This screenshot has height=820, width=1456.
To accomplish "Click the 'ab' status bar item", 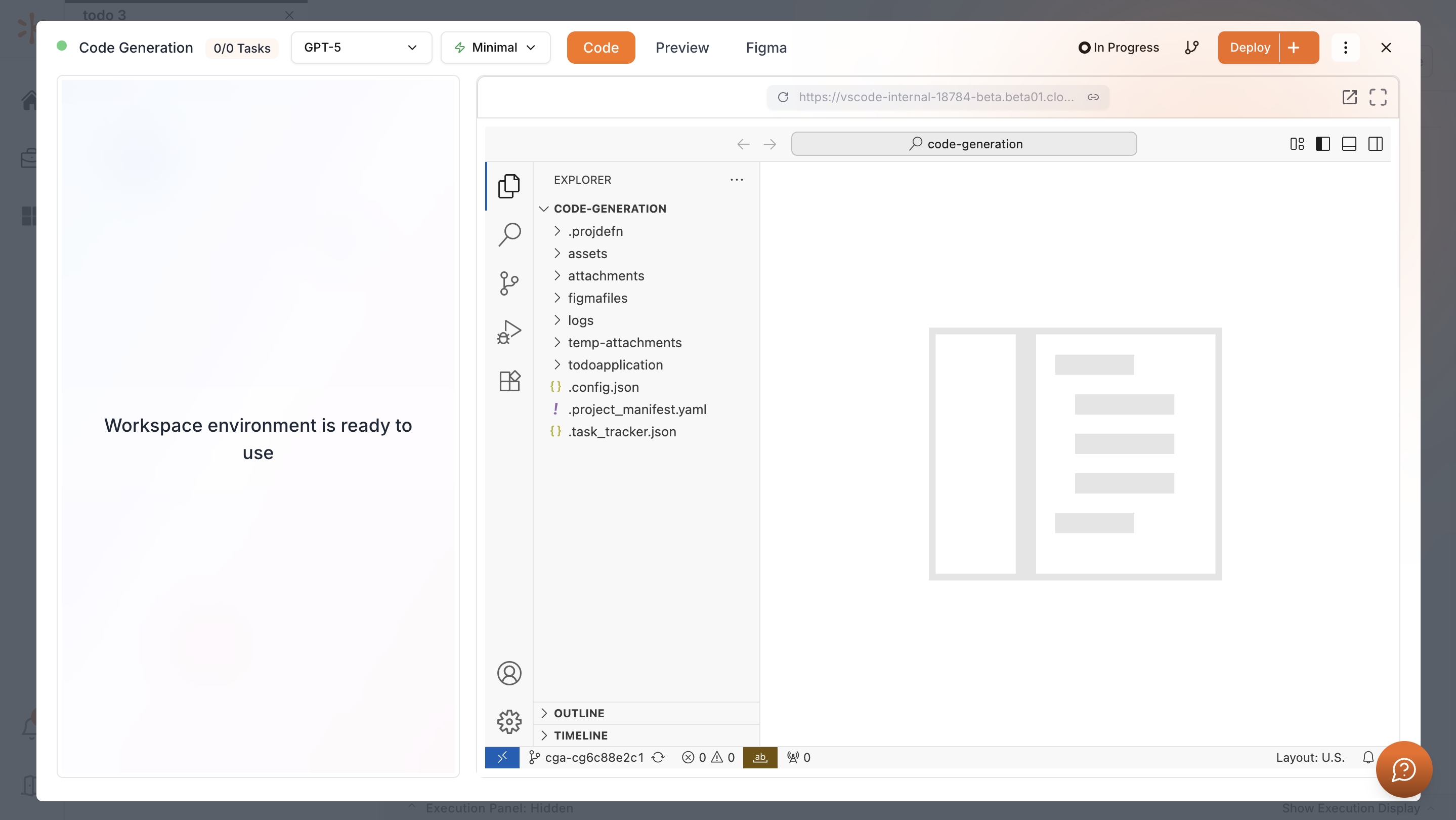I will click(760, 757).
